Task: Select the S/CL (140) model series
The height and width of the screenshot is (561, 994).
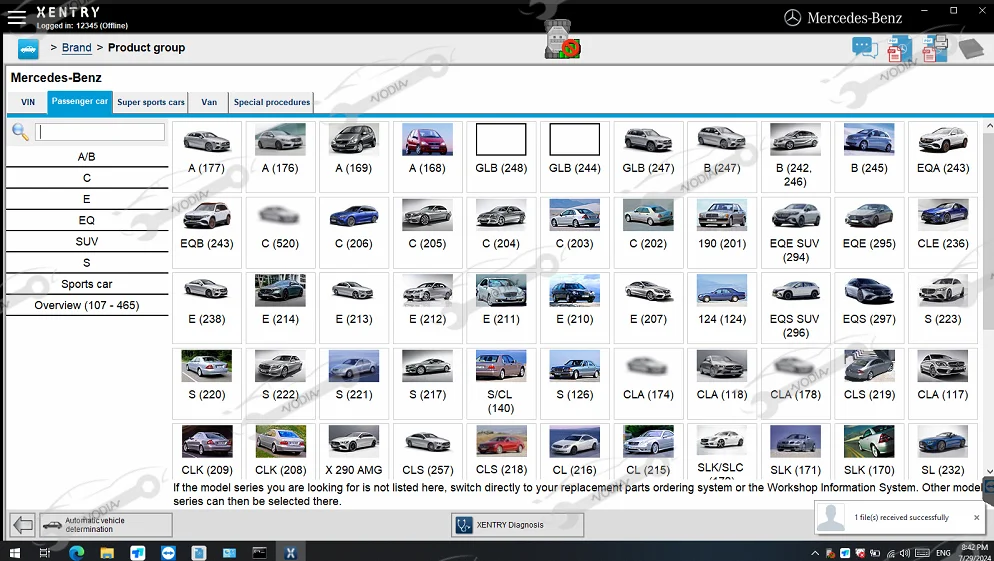Action: tap(501, 383)
